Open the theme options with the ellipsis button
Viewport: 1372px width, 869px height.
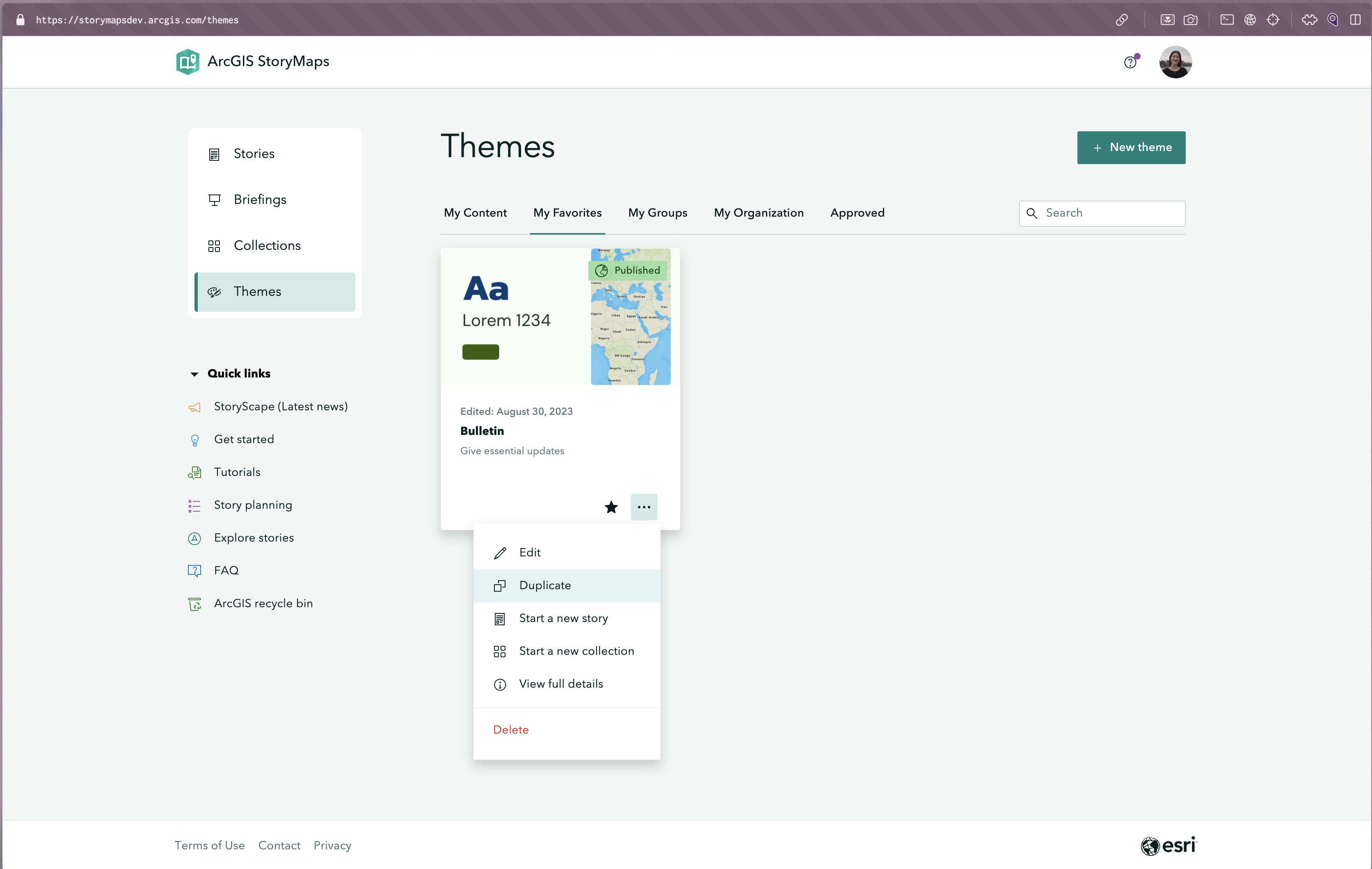[644, 507]
